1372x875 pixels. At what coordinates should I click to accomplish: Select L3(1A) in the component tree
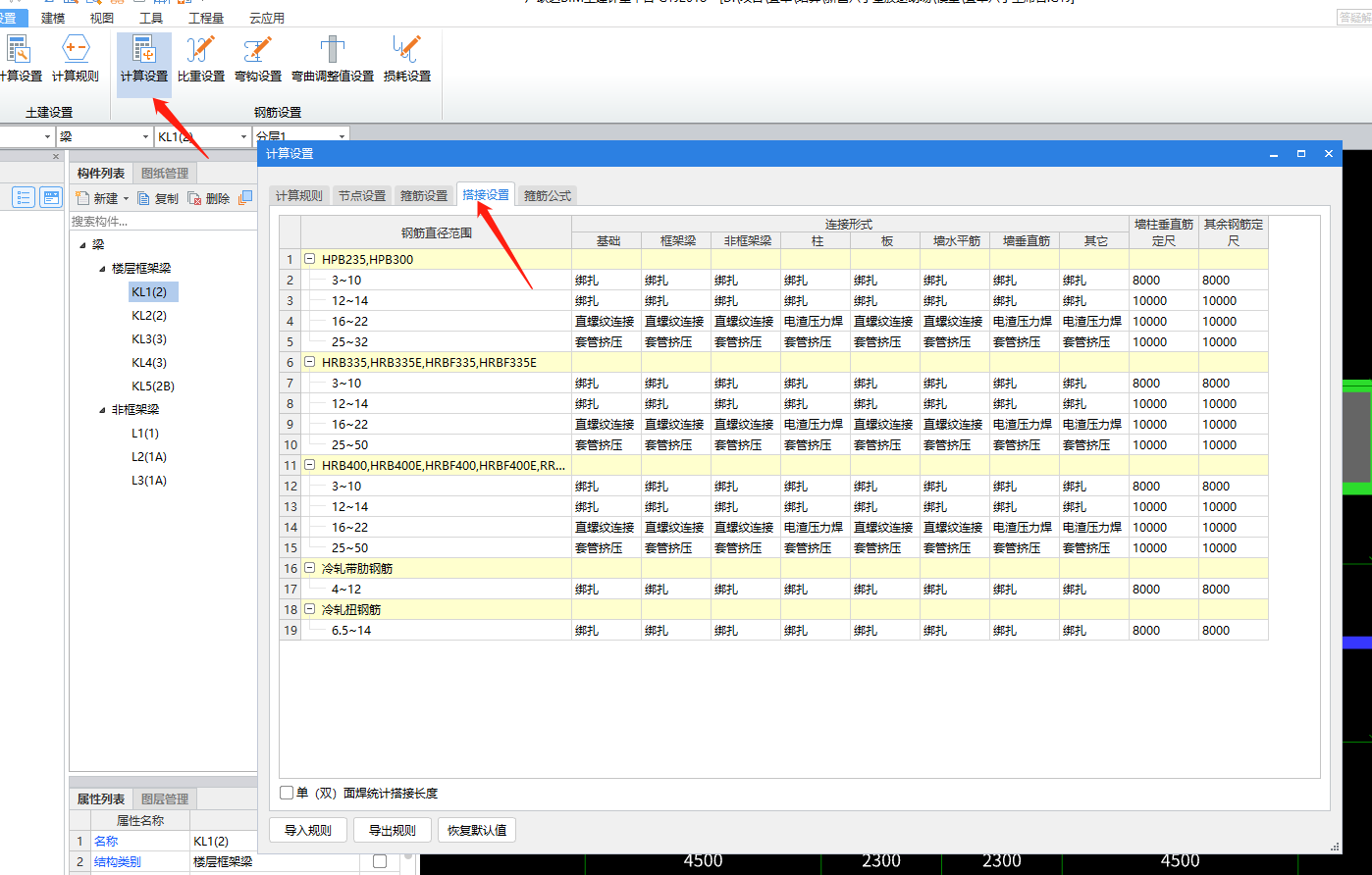point(149,481)
